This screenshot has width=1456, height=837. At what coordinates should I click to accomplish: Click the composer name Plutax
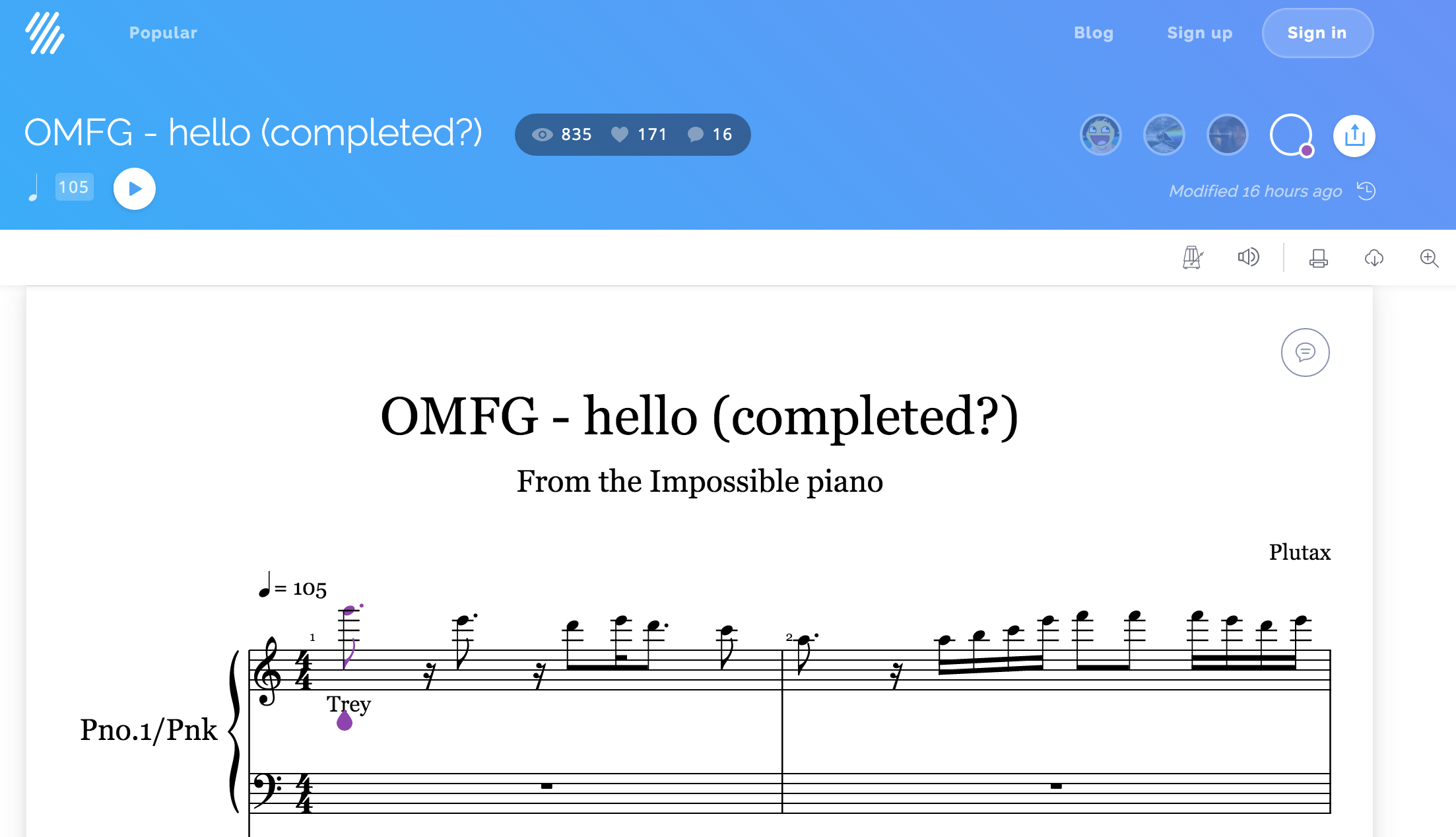(x=1300, y=552)
